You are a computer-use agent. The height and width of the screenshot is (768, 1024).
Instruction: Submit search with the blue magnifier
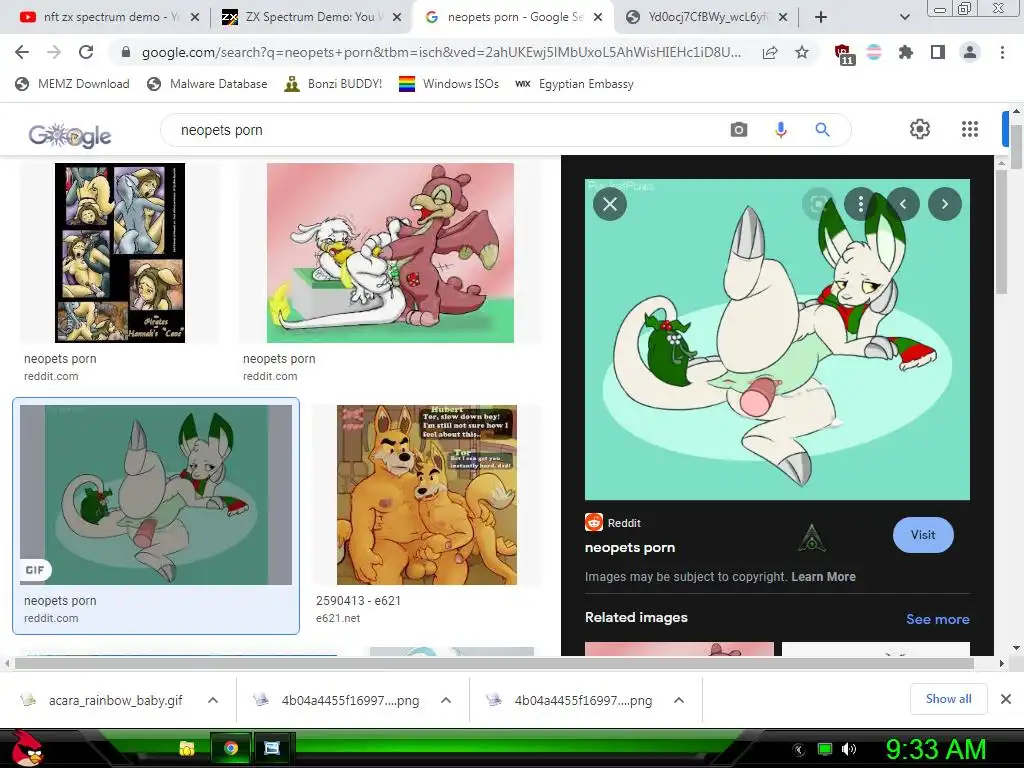pos(822,130)
